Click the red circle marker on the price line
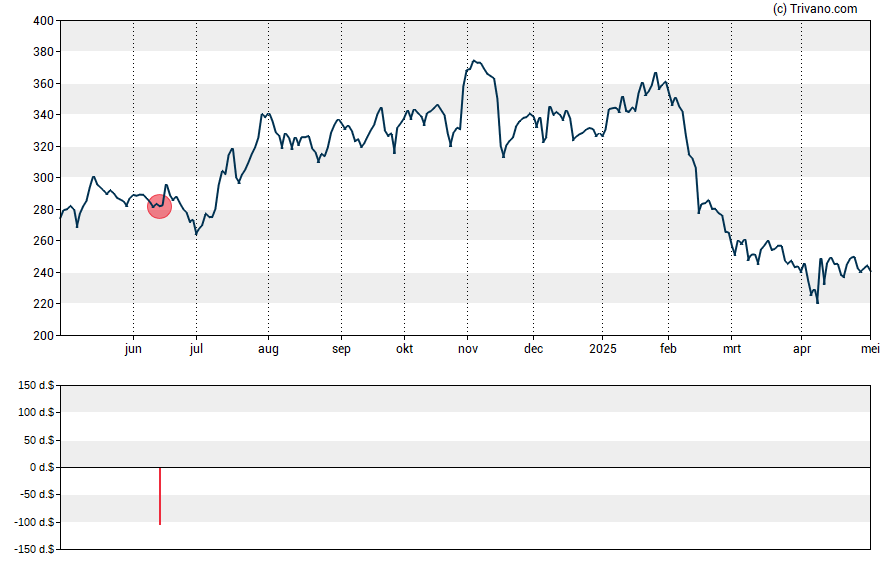 160,206
